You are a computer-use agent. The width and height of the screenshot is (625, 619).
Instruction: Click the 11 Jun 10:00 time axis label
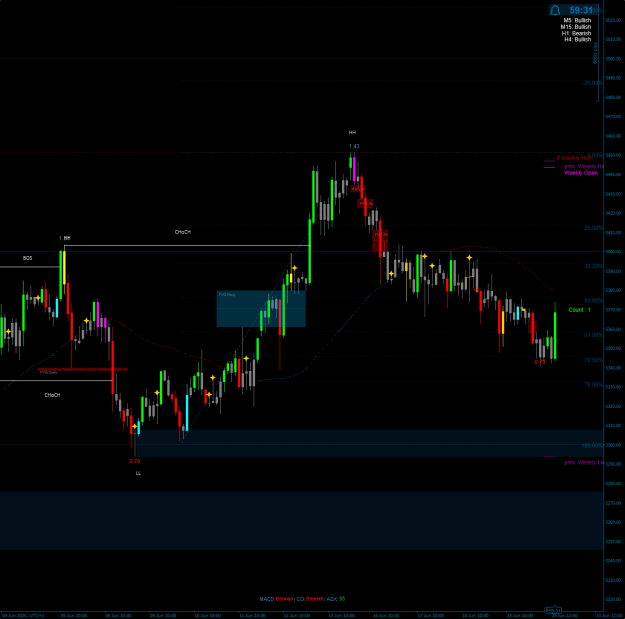252,615
